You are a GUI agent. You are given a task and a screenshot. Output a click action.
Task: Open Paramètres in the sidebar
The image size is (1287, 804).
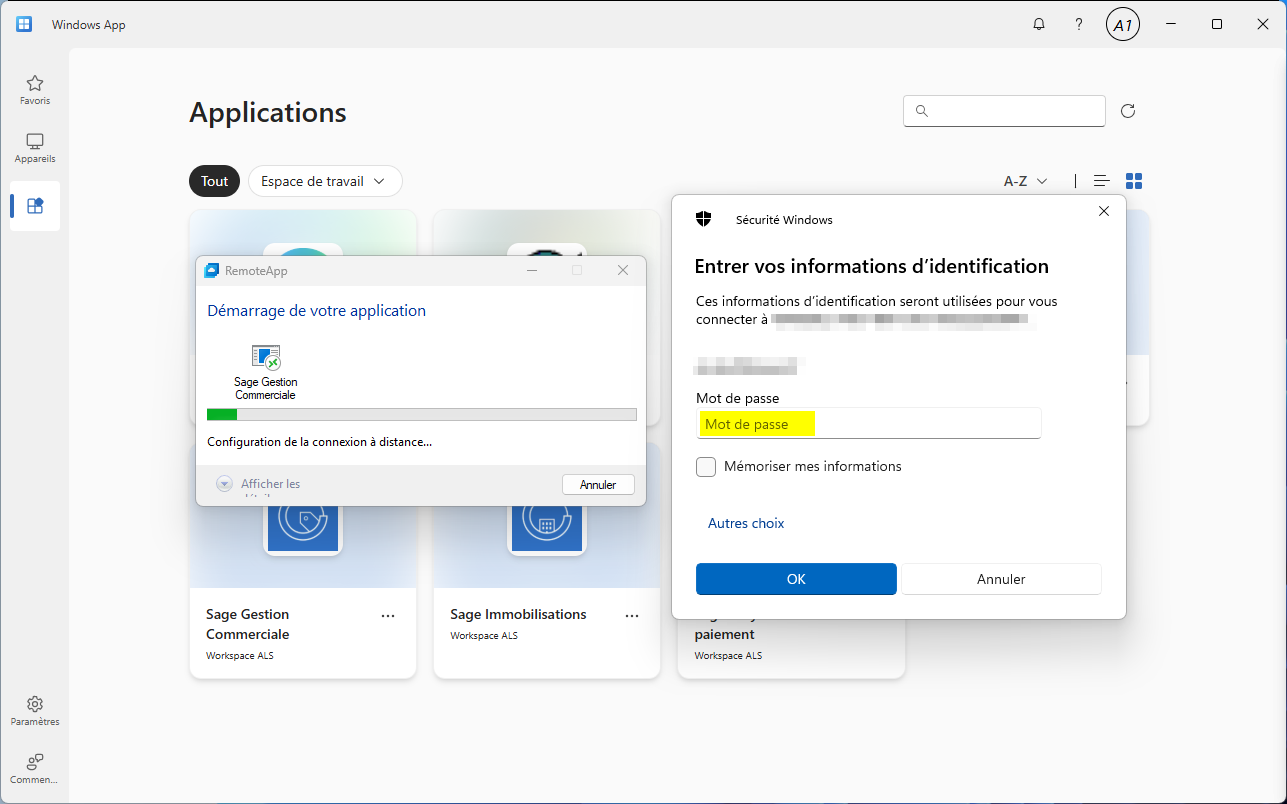(x=35, y=711)
